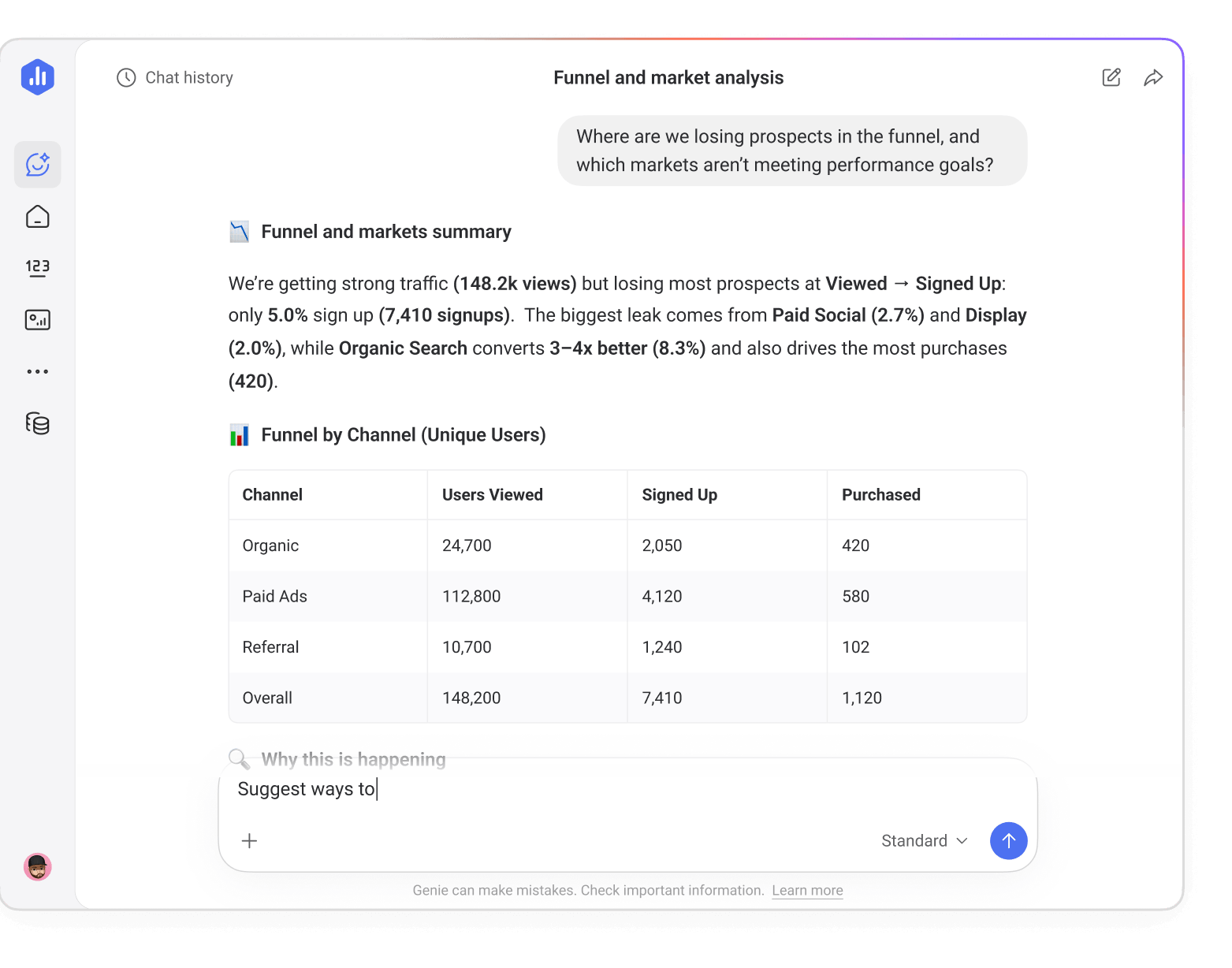Image resolution: width=1232 pixels, height=968 pixels.
Task: Open the dashboards icon in the sidebar
Action: pos(37,319)
